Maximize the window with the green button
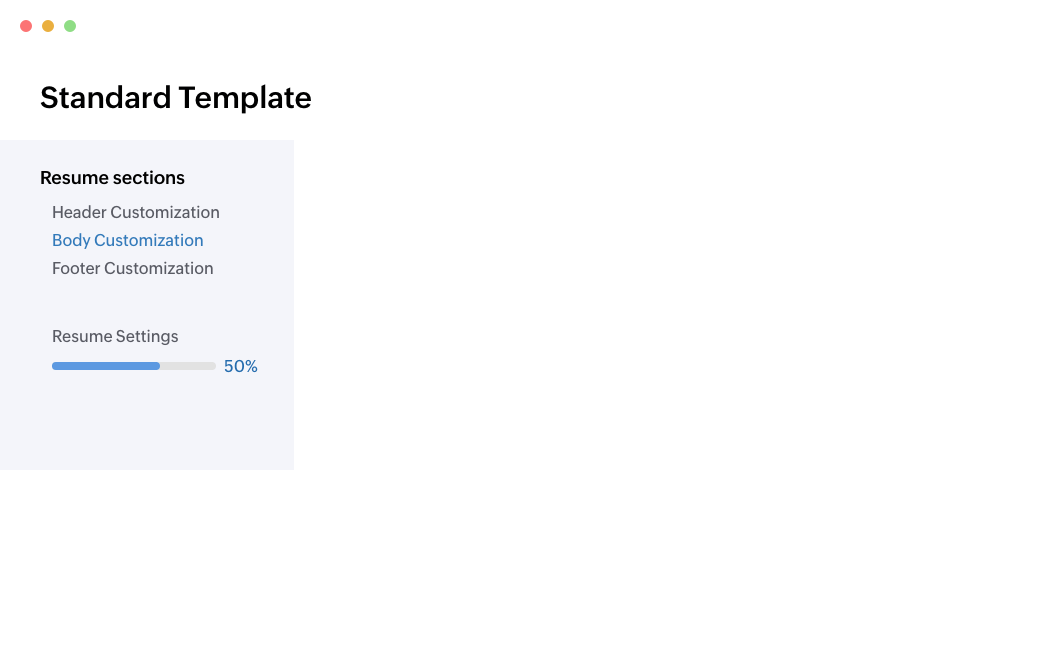This screenshot has height=660, width=1044. coord(70,26)
